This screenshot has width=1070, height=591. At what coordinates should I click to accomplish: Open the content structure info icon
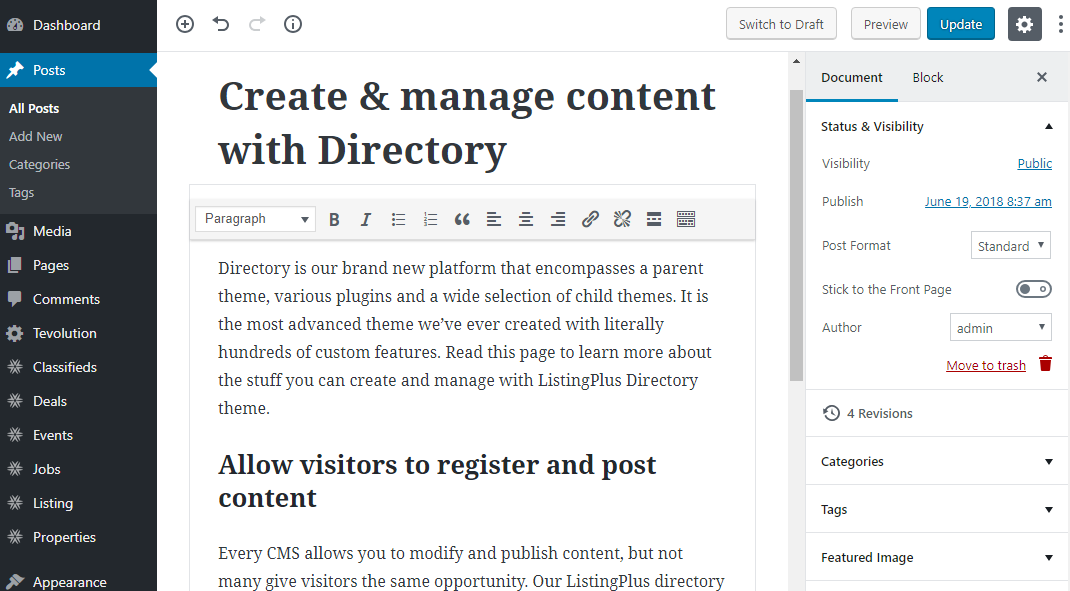coord(293,25)
